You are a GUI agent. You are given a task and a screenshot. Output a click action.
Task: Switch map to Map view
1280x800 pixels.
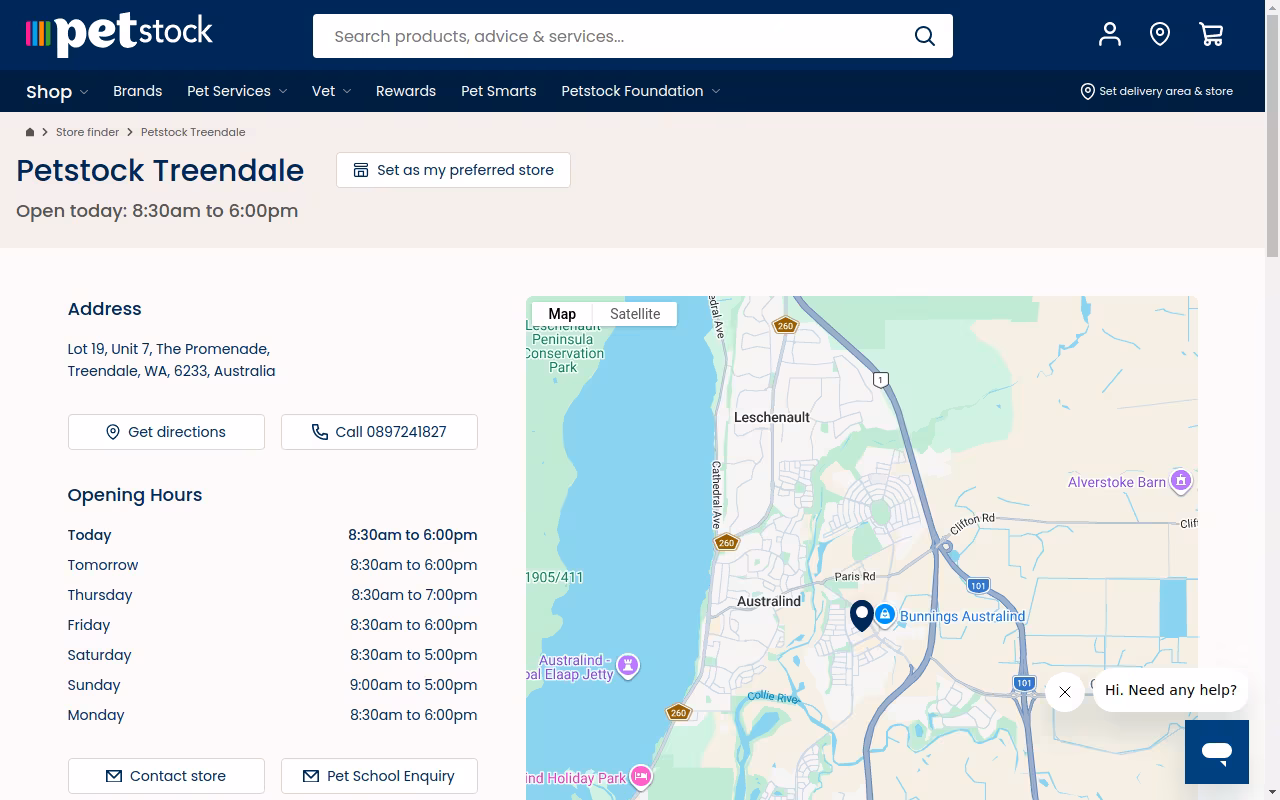pyautogui.click(x=562, y=314)
